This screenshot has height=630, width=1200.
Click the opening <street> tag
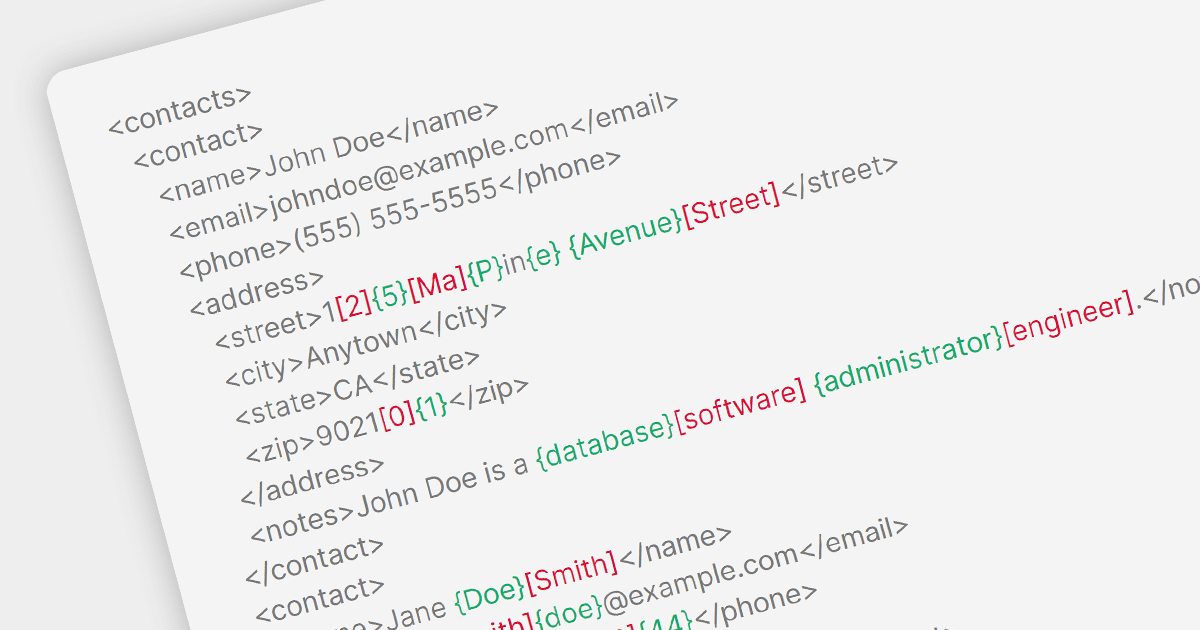point(267,326)
